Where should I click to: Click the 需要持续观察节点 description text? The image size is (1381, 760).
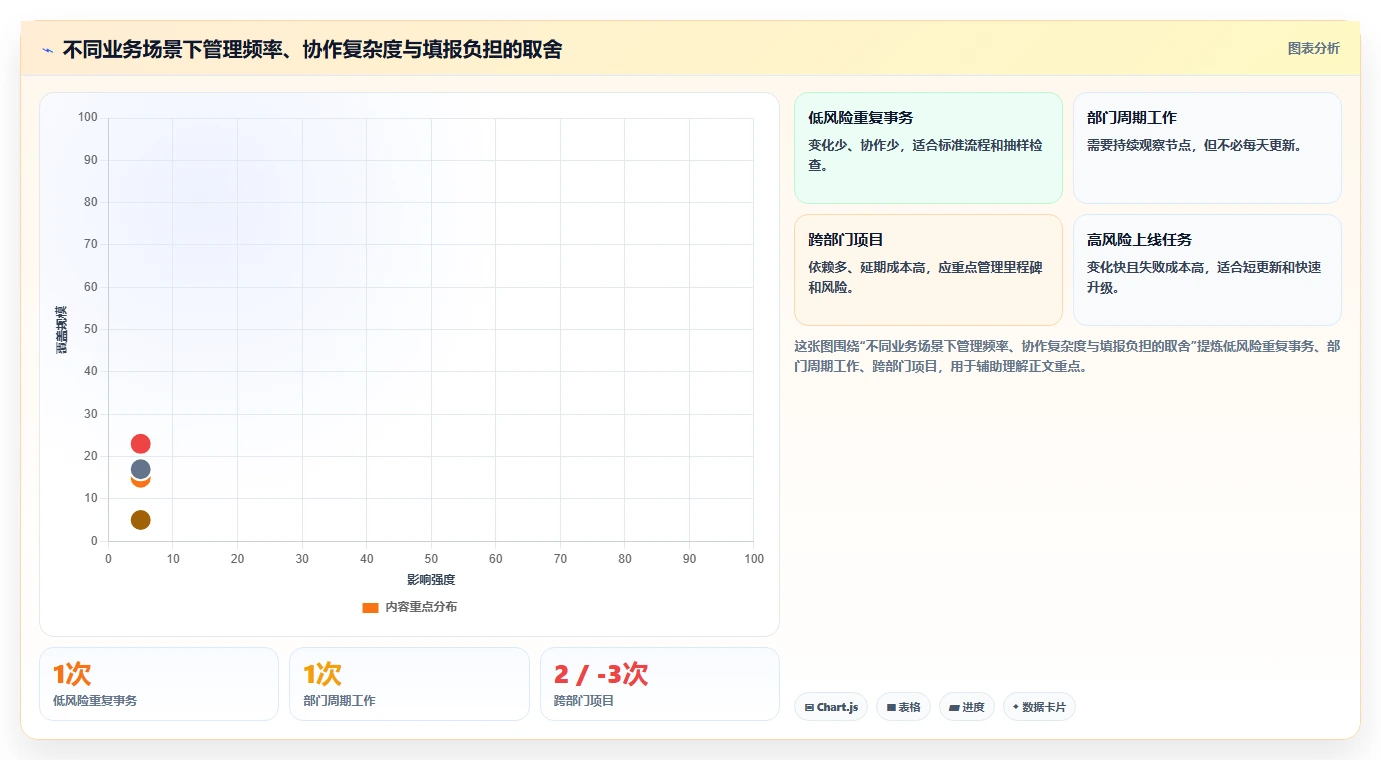click(1194, 145)
